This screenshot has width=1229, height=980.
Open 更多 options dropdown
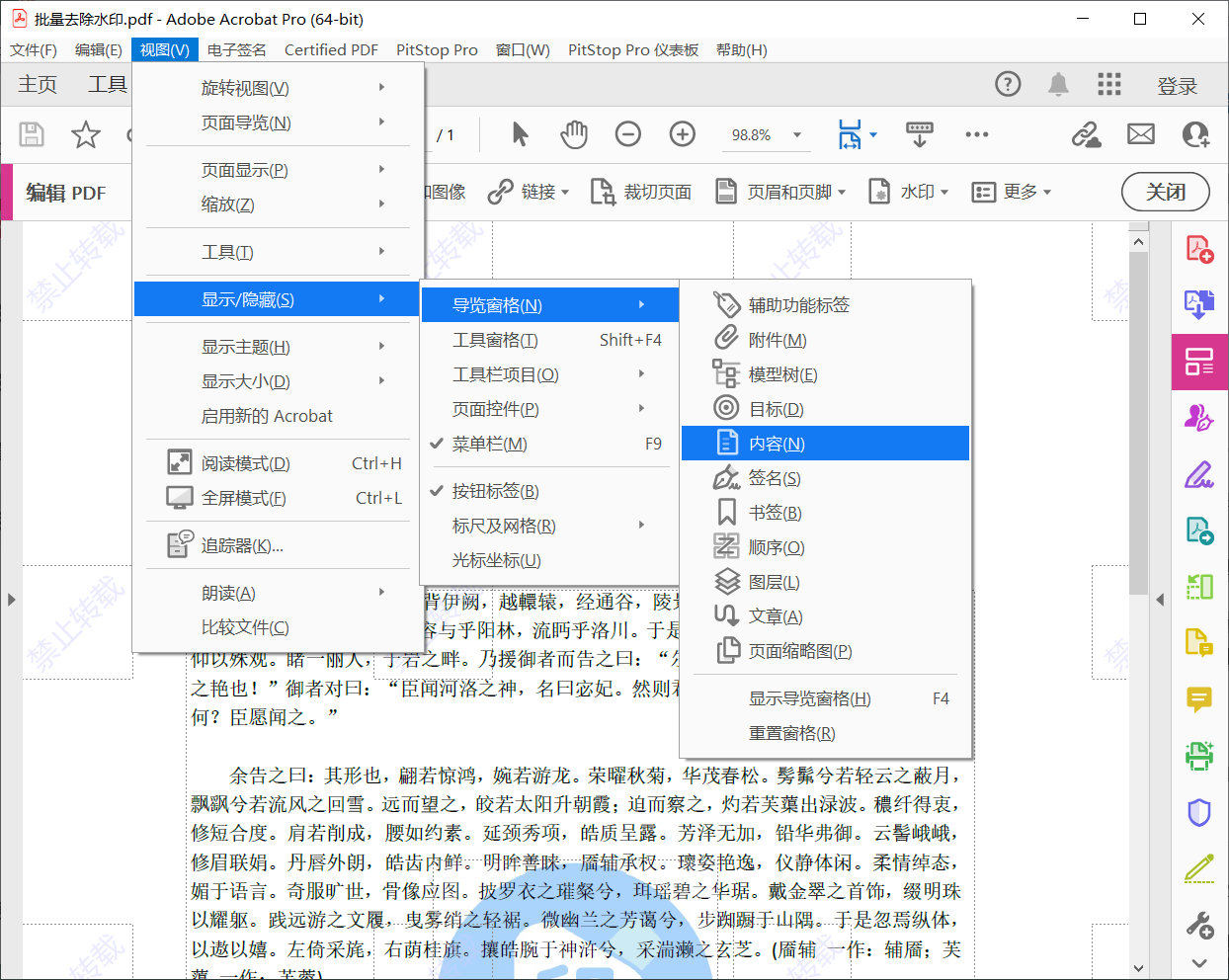click(1012, 192)
